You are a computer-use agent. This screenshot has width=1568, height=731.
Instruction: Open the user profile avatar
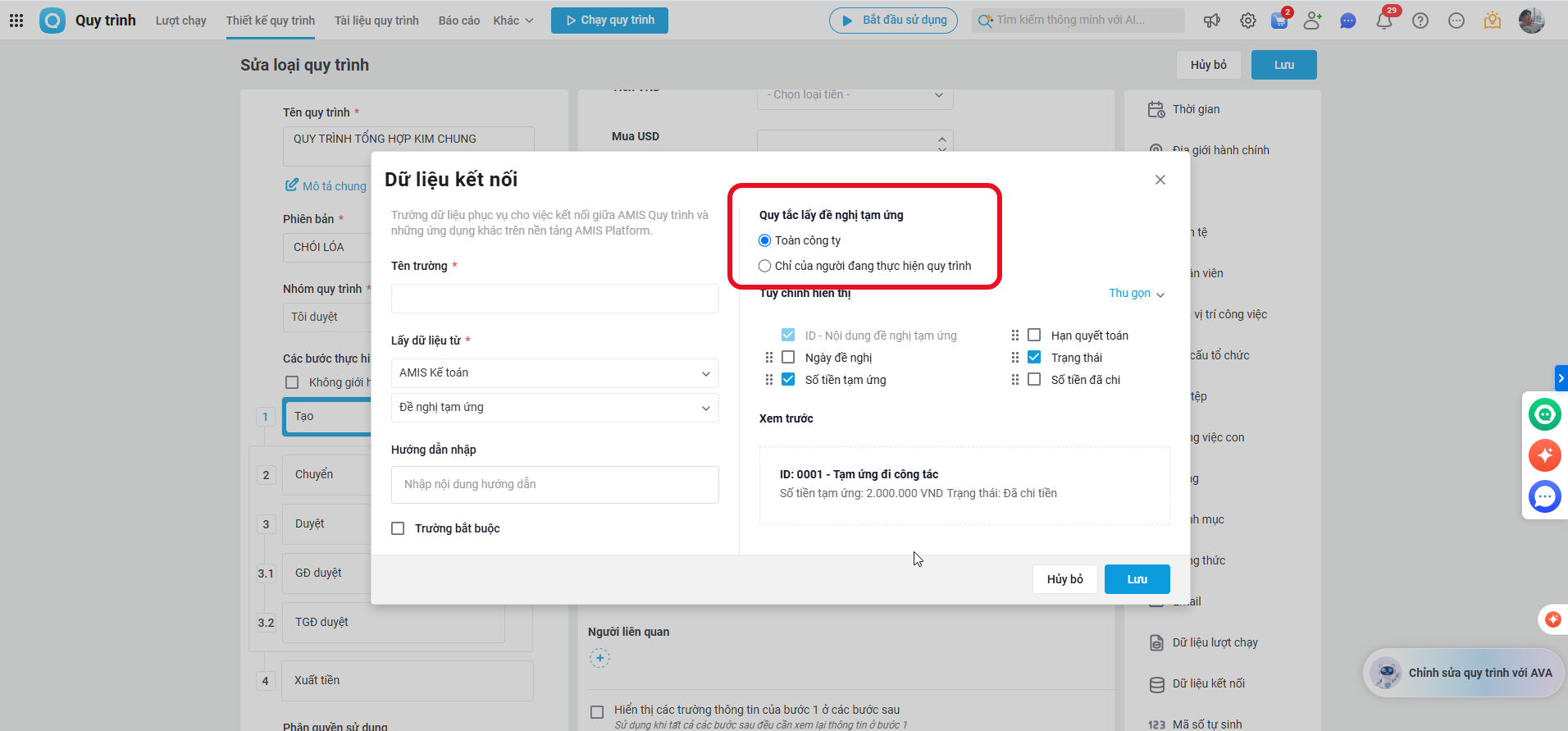click(1532, 21)
